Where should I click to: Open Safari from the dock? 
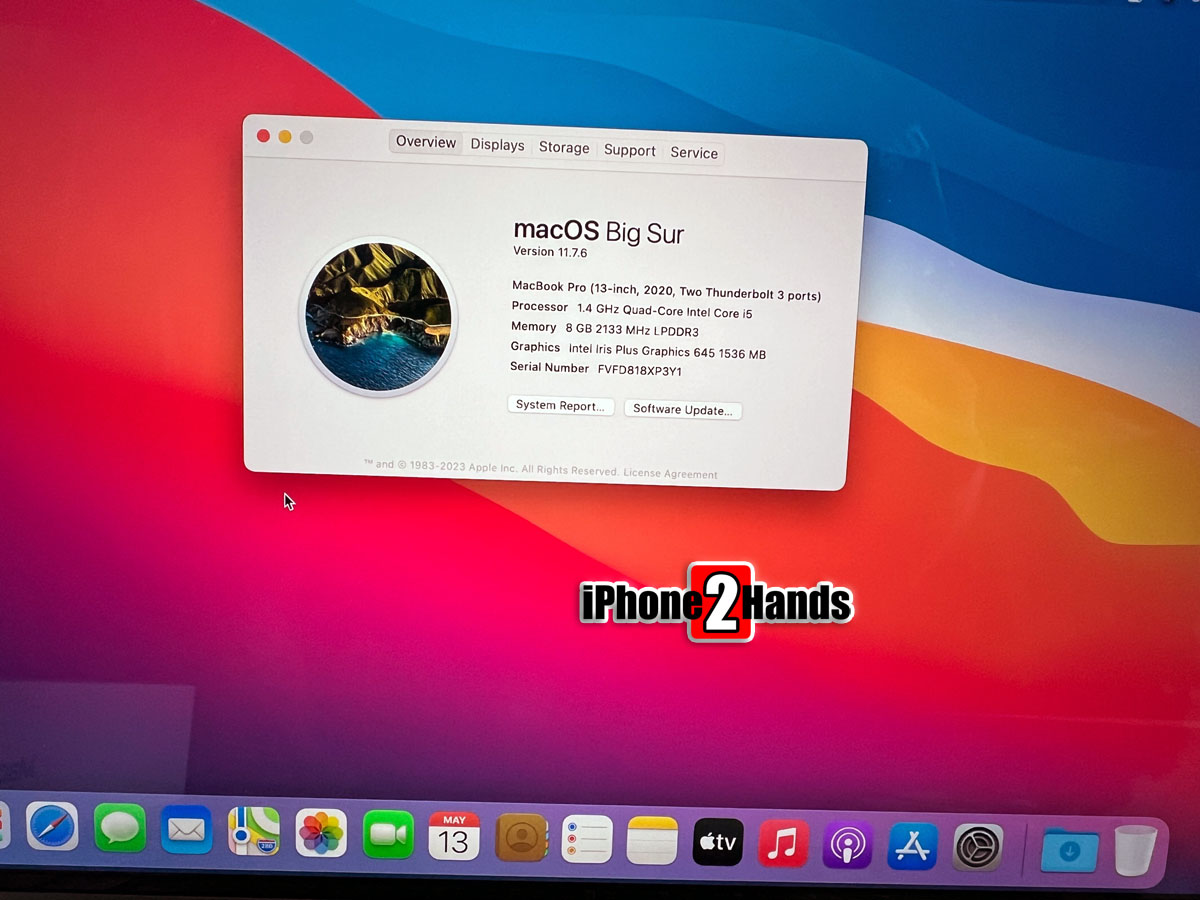click(x=52, y=827)
